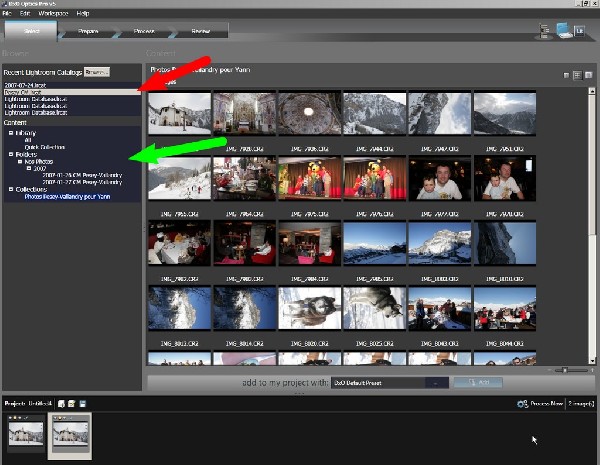Viewport: 600px width, 465px height.
Task: Collapse the Folders tree node
Action: click(11, 154)
